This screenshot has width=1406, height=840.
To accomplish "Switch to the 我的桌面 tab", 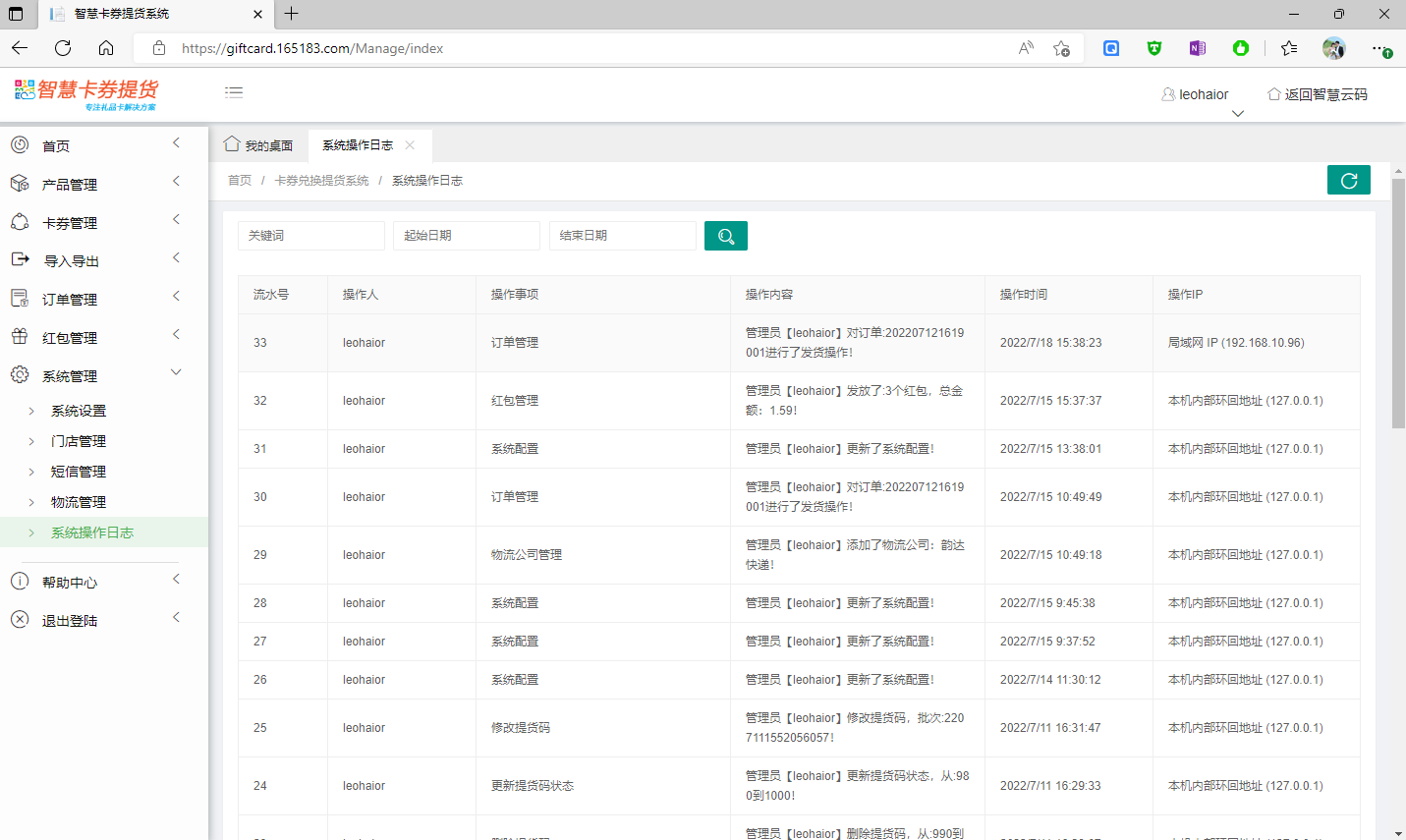I will pyautogui.click(x=259, y=145).
